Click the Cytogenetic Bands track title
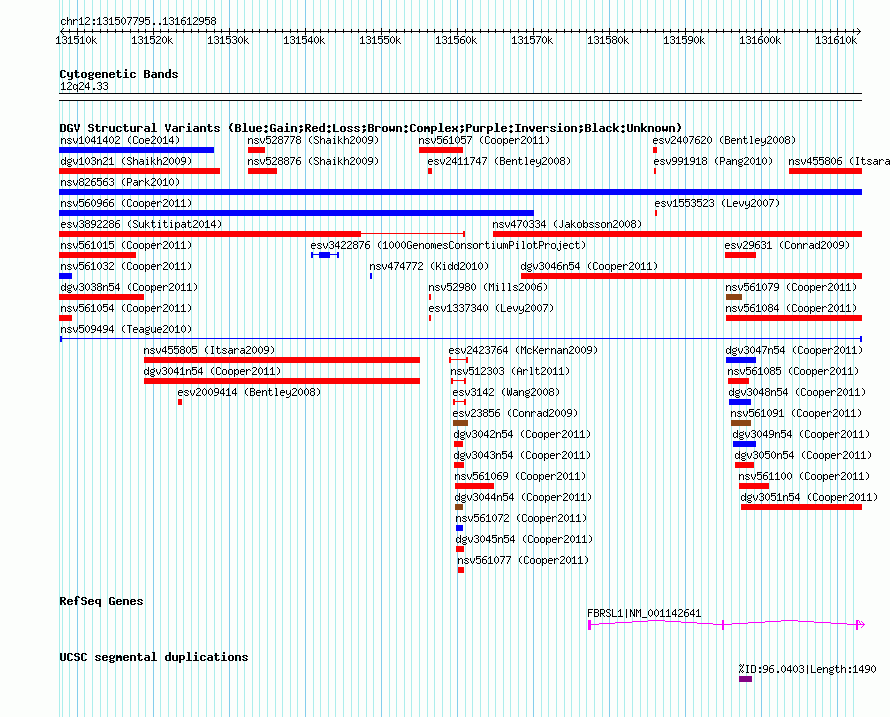 [x=119, y=74]
